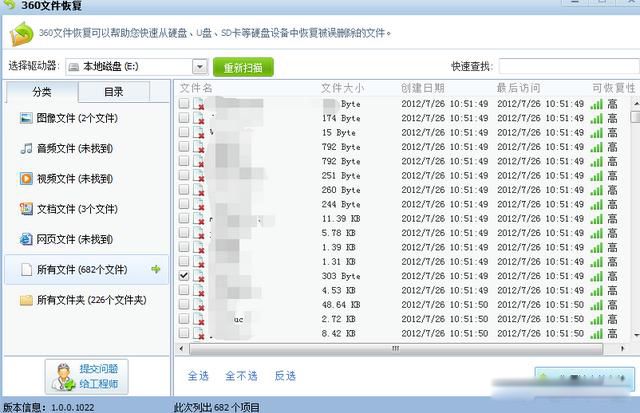Check the box for the 2.72 KB file

[x=184, y=318]
